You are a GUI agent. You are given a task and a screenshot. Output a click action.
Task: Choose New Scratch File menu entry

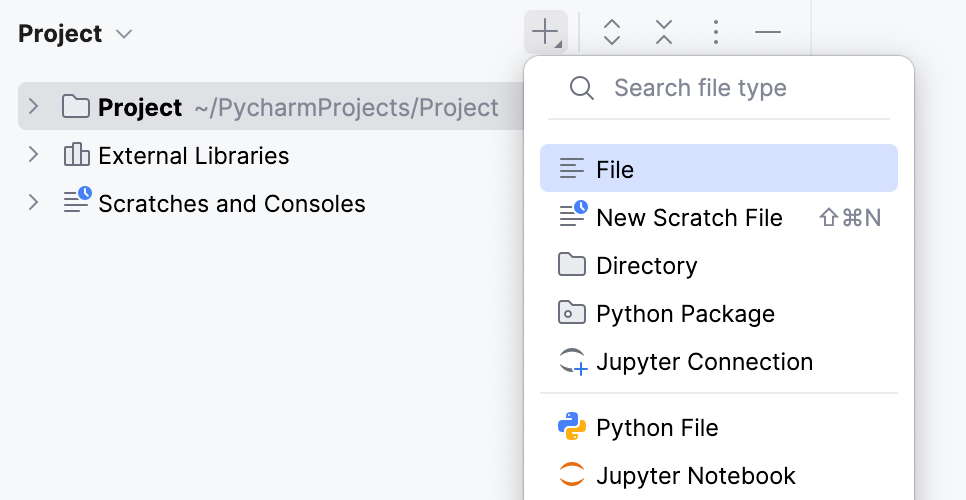690,218
